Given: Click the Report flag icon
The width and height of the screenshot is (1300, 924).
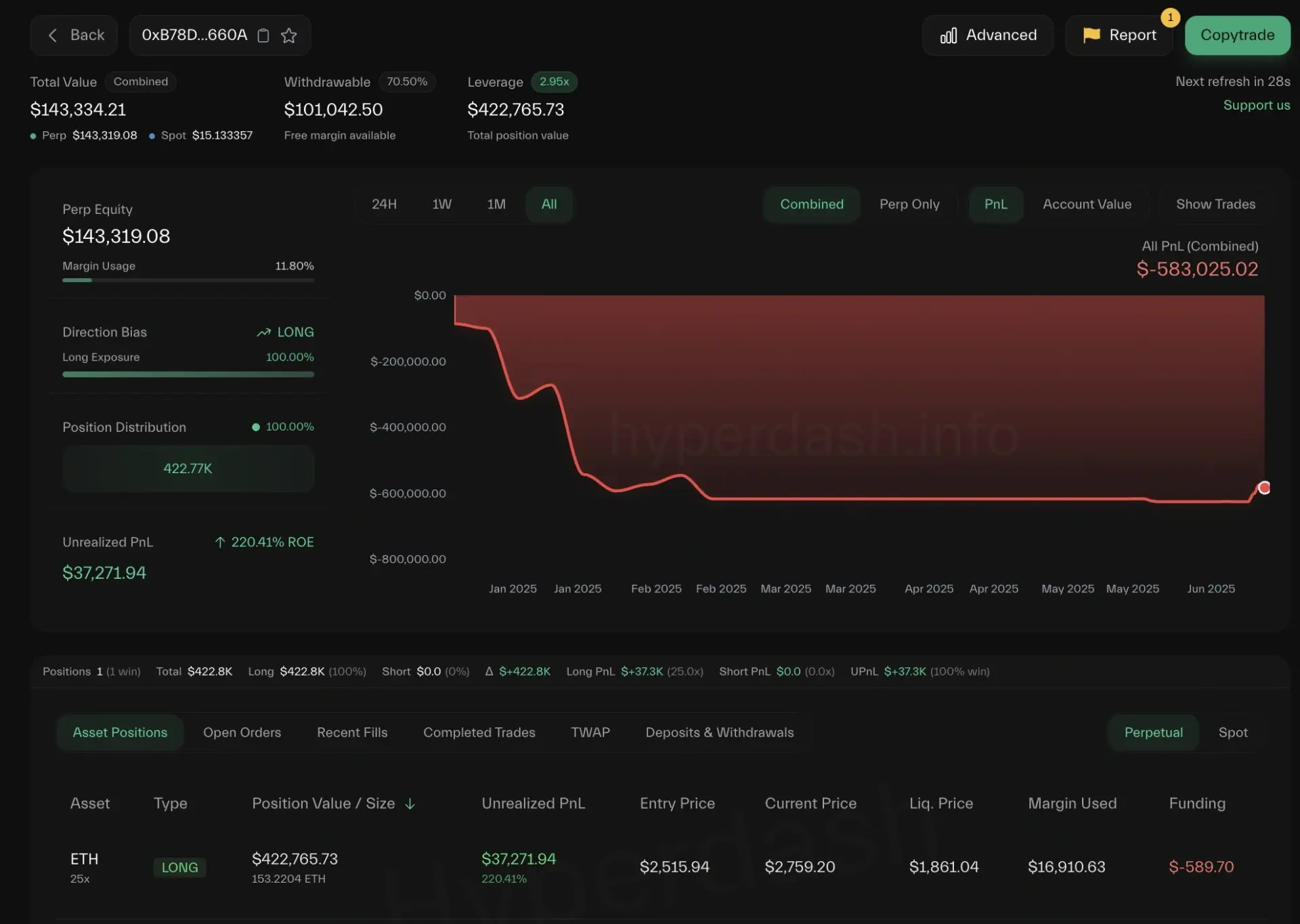Looking at the screenshot, I should pyautogui.click(x=1091, y=35).
